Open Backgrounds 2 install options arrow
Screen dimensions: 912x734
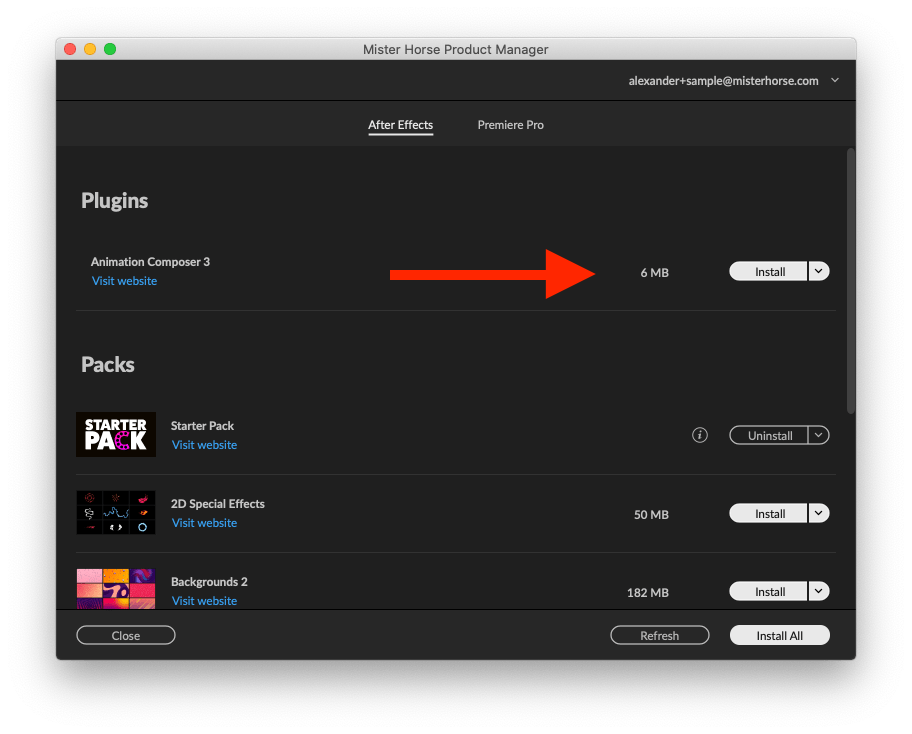pos(818,591)
